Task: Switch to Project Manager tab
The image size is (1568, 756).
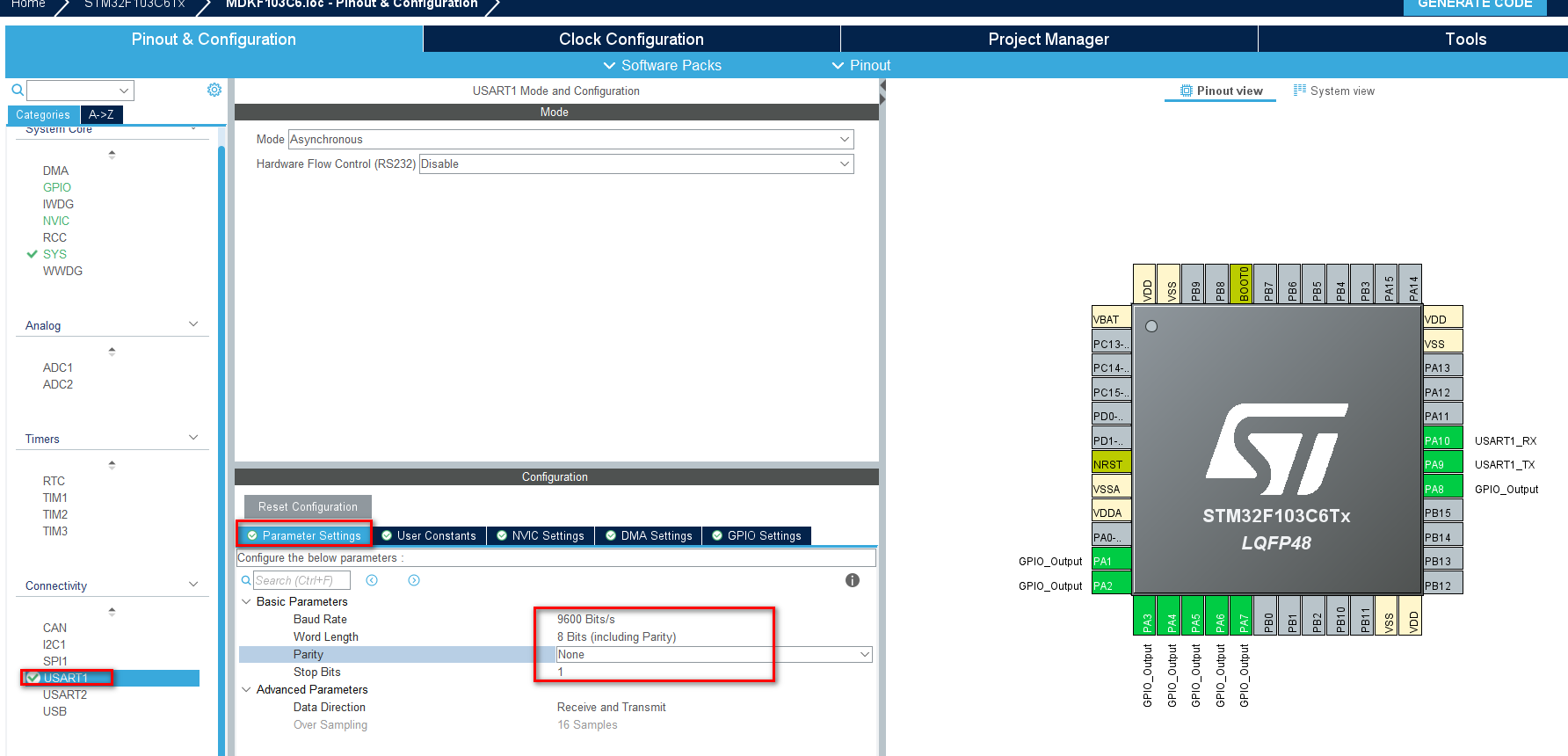Action: click(x=1049, y=39)
